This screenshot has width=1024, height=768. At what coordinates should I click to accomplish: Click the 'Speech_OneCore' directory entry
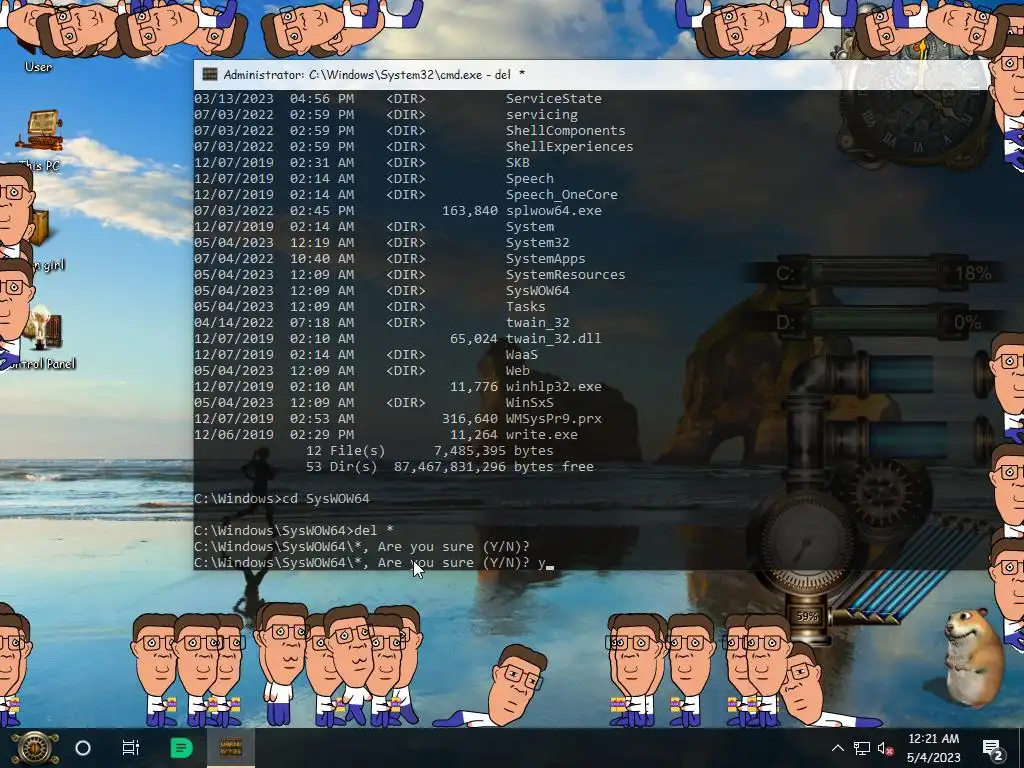562,195
